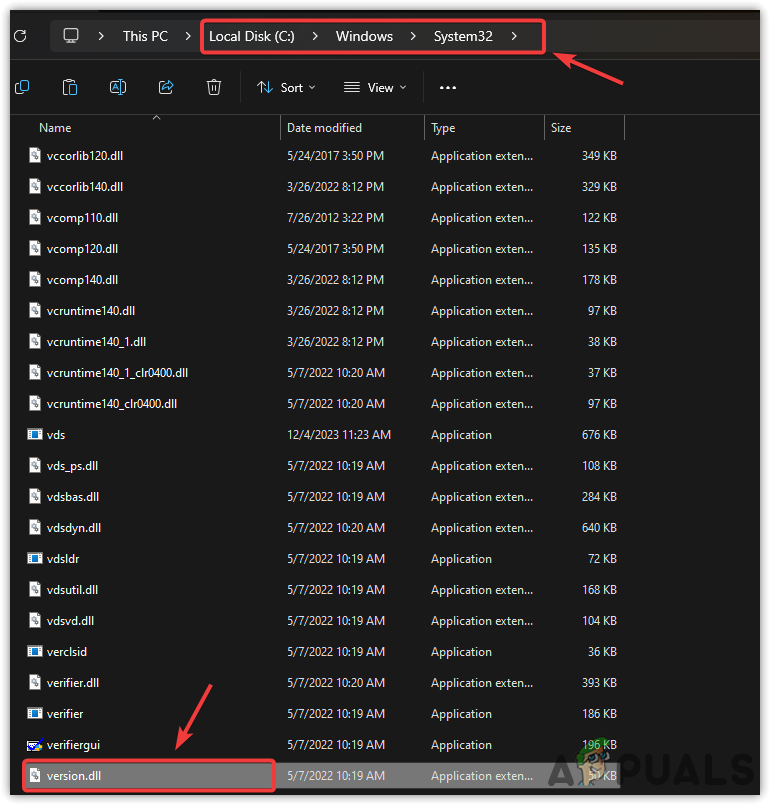Sort files by Date modified column
Viewport: 770px width, 805px height.
pos(324,128)
